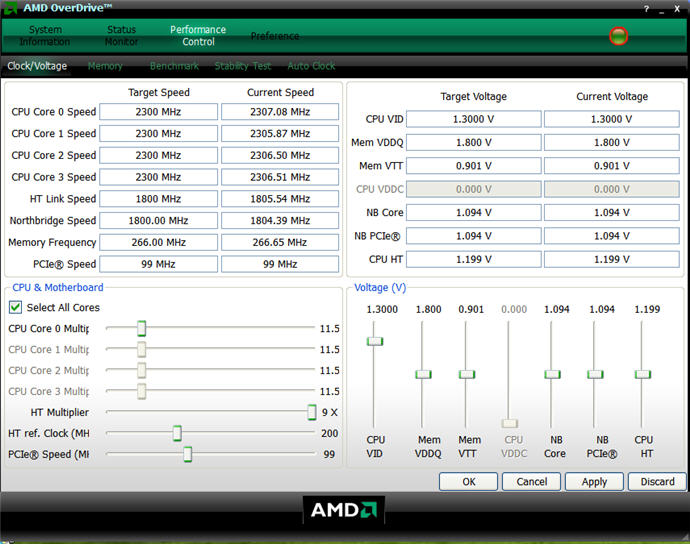Click the Memory Frequency target field
Viewport: 690px width, 544px height.
point(158,243)
